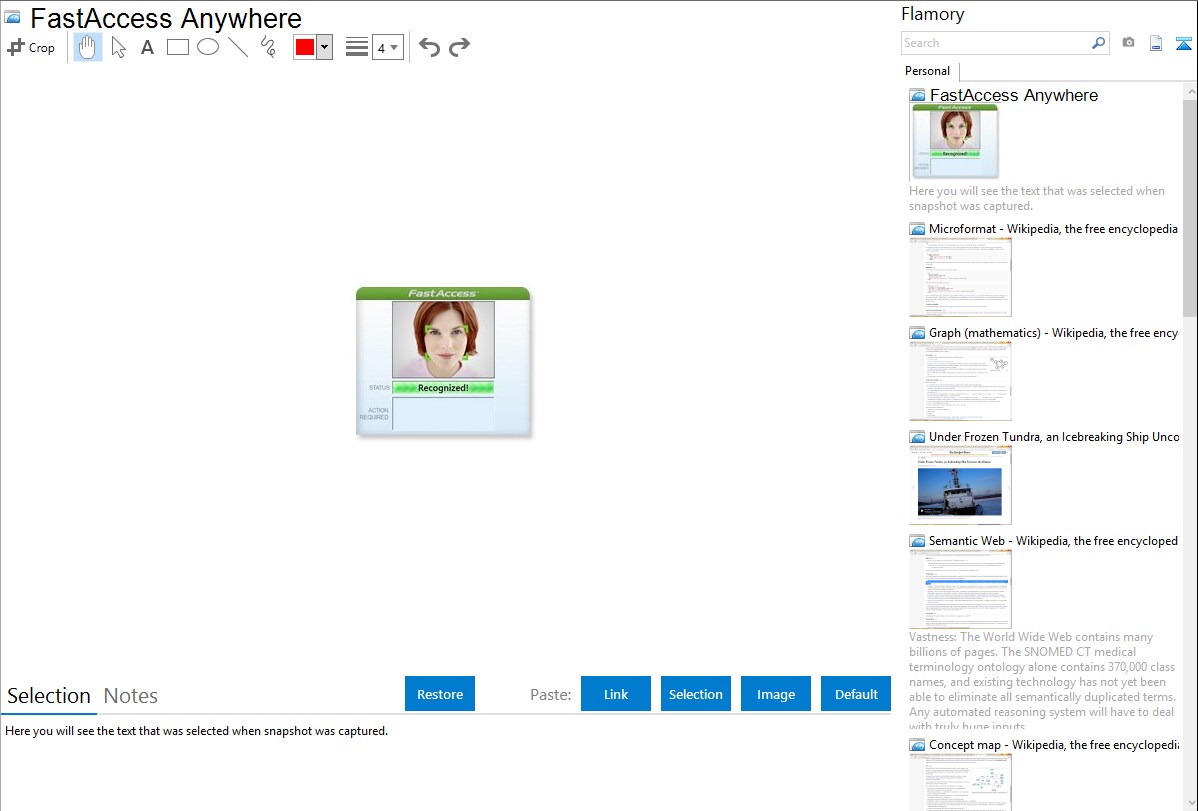Open the Selection tab
The image size is (1198, 811).
49,696
